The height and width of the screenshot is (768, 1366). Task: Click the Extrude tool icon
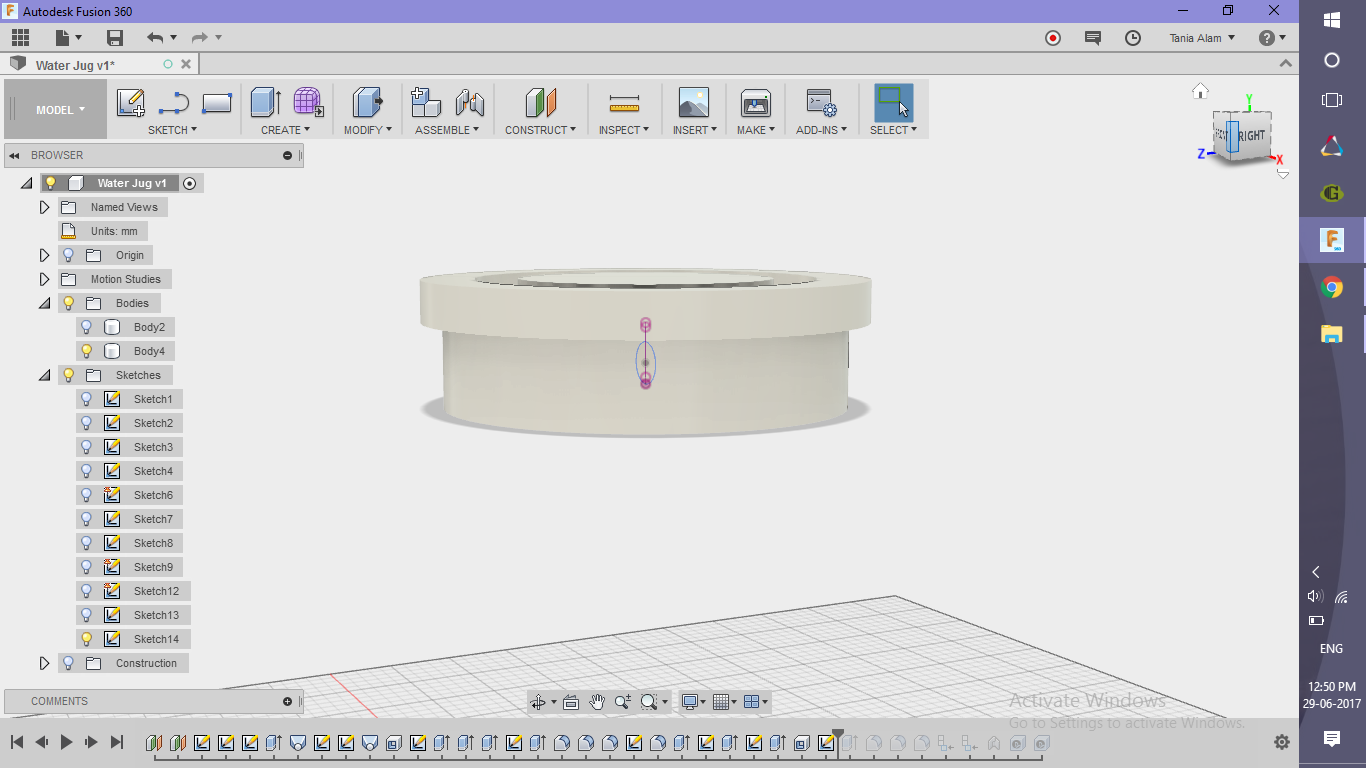[x=265, y=103]
